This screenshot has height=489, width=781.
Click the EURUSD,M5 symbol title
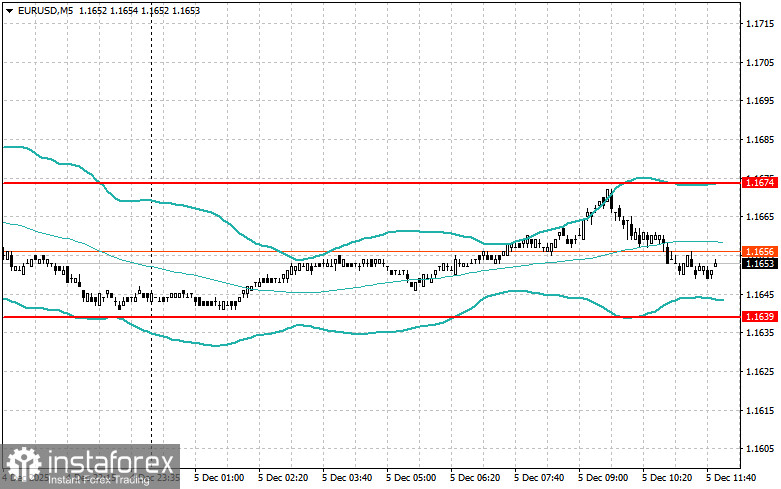(45, 10)
